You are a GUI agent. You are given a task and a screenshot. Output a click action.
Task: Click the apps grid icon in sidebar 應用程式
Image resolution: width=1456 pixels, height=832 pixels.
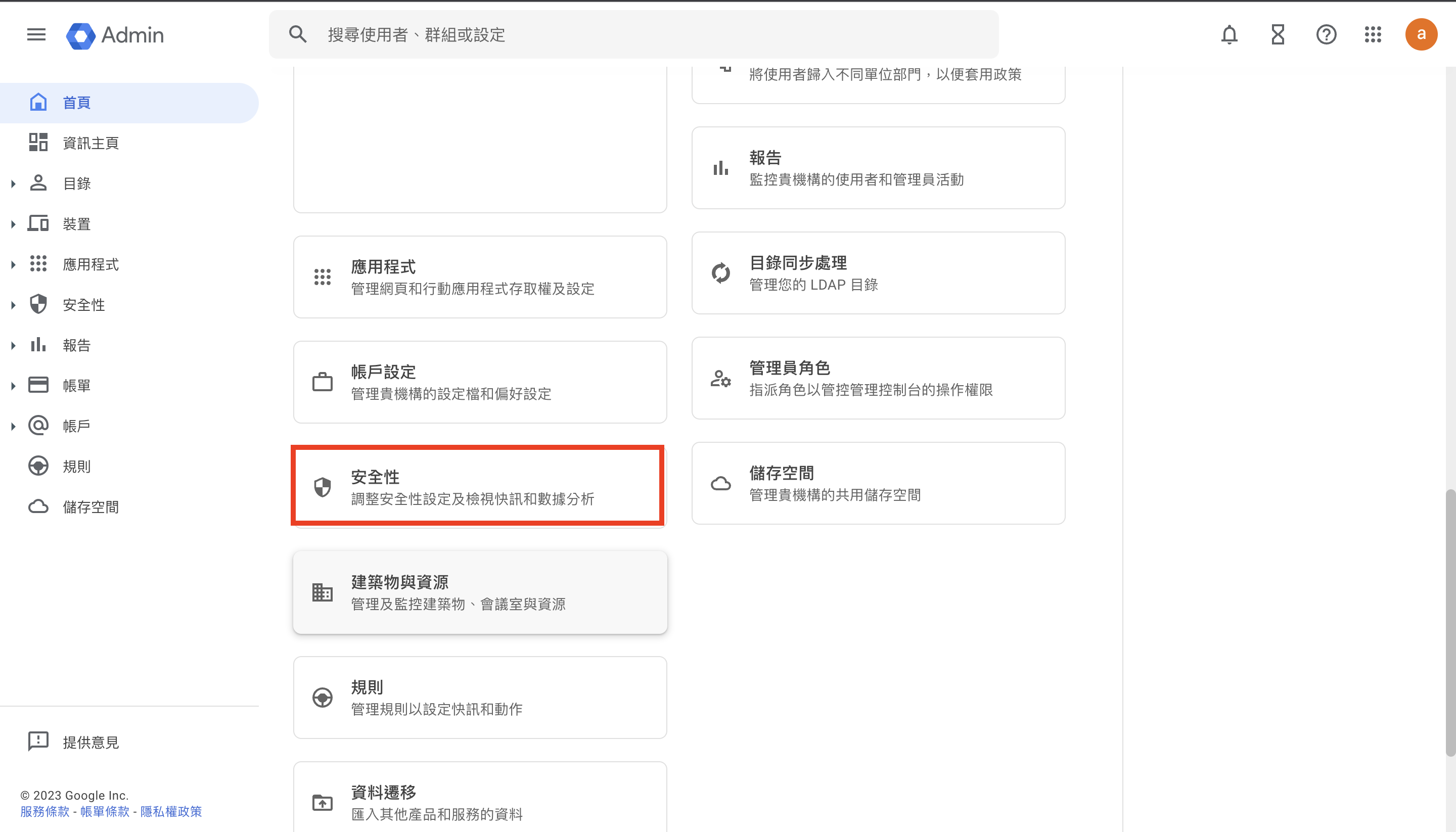tap(38, 263)
